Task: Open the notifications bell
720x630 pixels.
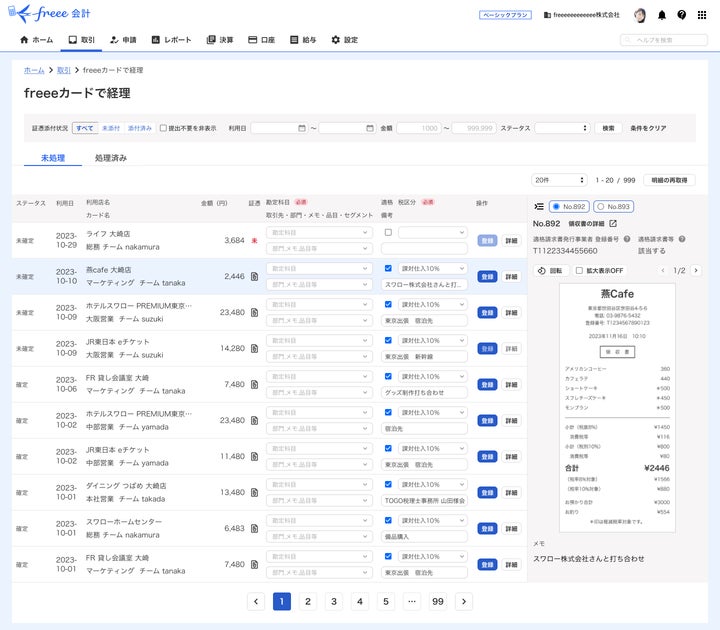Action: click(x=662, y=15)
